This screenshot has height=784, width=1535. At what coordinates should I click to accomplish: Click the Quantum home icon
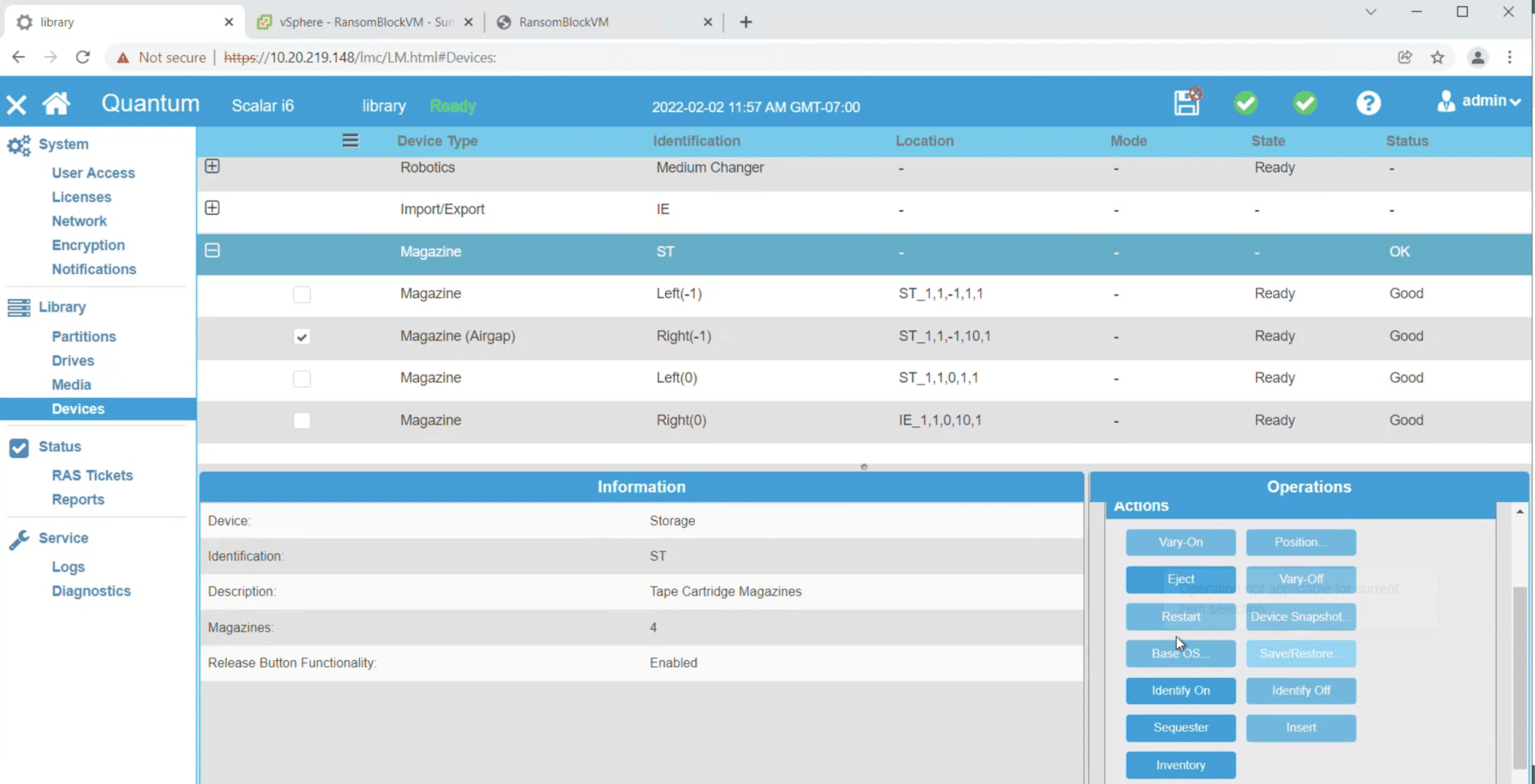pyautogui.click(x=56, y=104)
